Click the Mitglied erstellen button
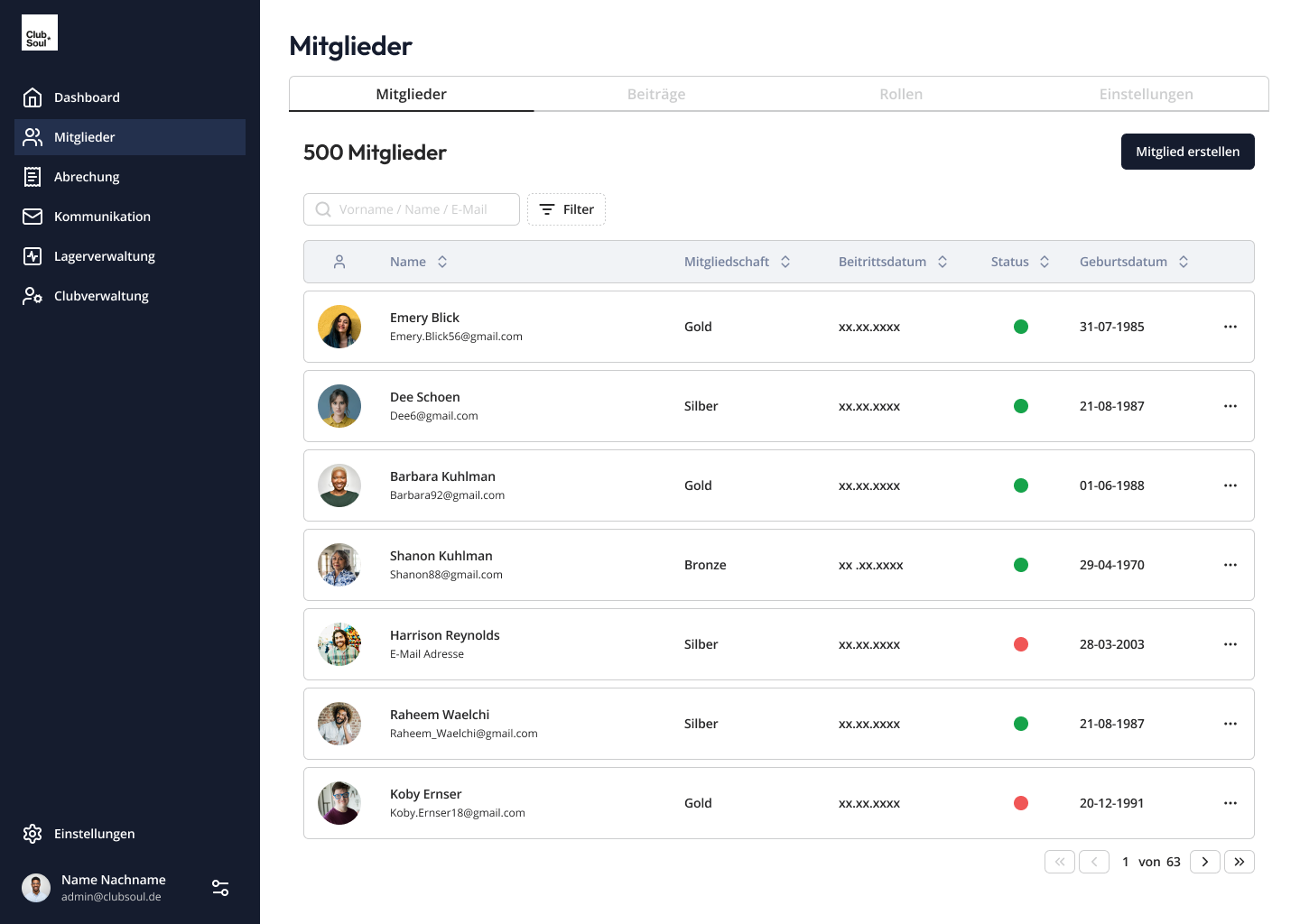Viewport: 1300px width, 924px height. [1187, 152]
